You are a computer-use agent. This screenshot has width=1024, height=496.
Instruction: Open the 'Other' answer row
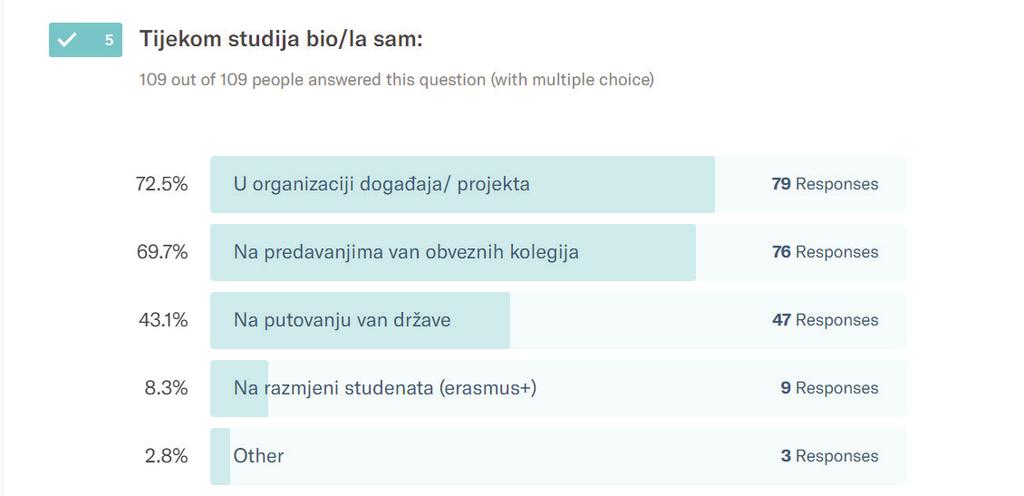[558, 456]
